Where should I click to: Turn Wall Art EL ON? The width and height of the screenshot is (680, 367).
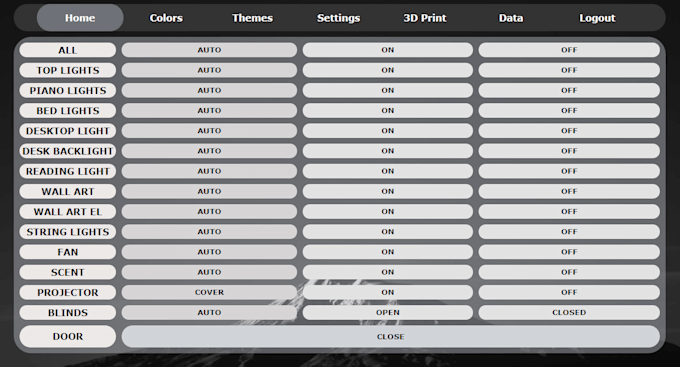tap(388, 211)
